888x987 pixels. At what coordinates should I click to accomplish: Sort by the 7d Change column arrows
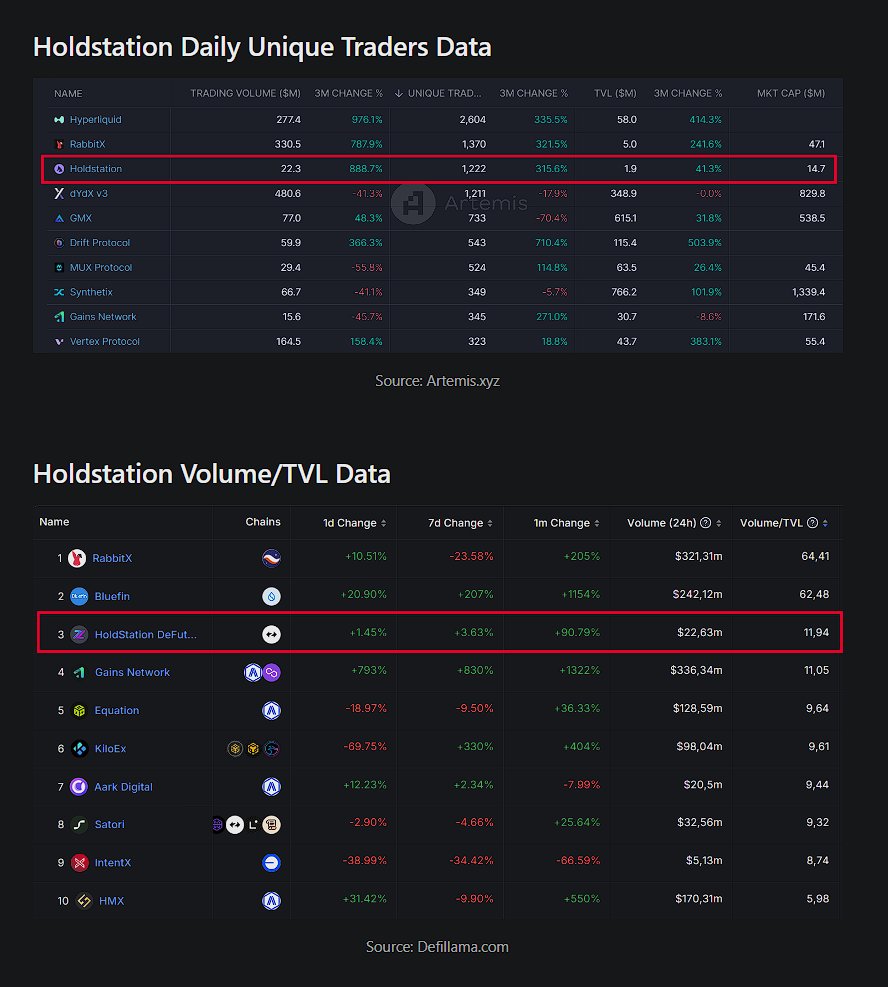click(x=490, y=523)
